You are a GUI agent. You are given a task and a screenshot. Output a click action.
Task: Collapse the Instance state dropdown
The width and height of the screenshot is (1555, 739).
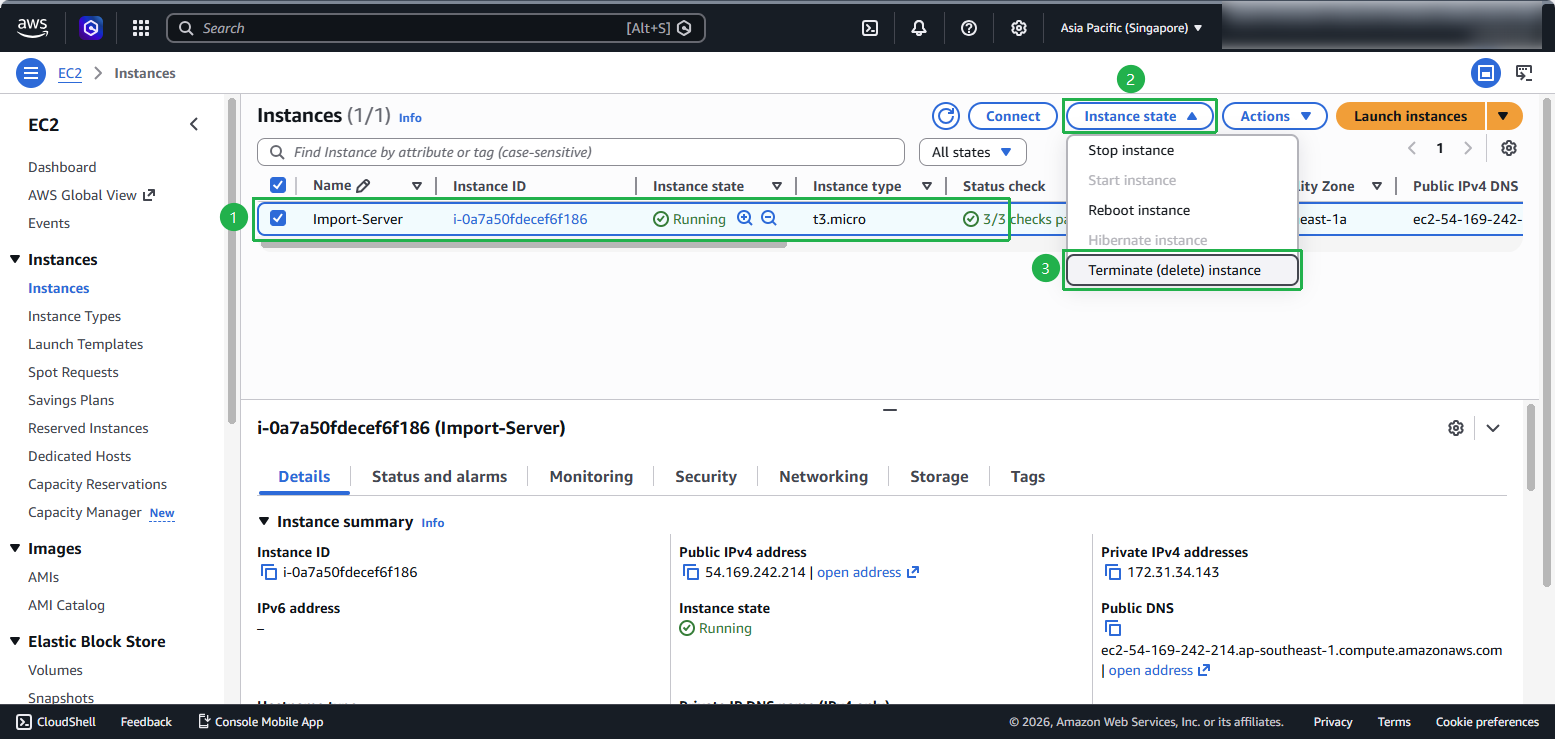click(x=1140, y=116)
